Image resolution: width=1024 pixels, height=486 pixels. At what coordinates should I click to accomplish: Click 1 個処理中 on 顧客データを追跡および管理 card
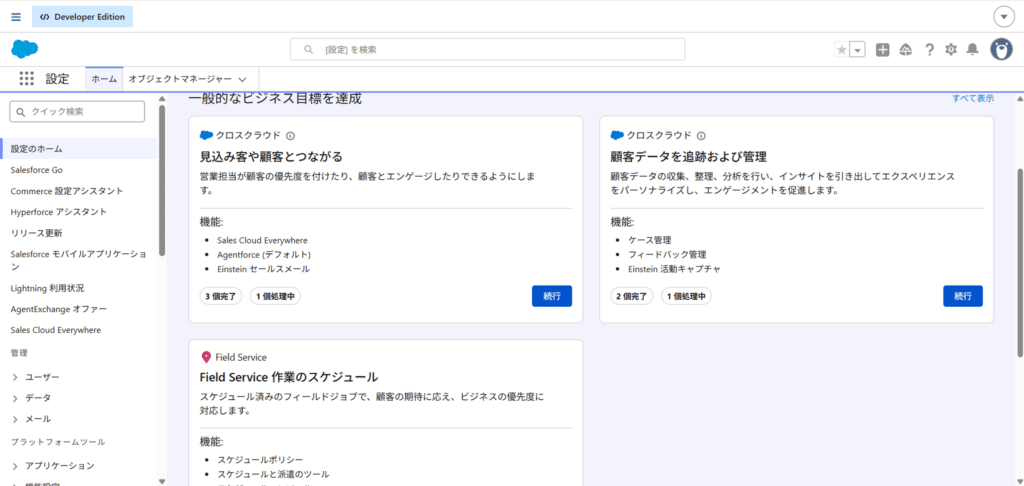tap(686, 296)
